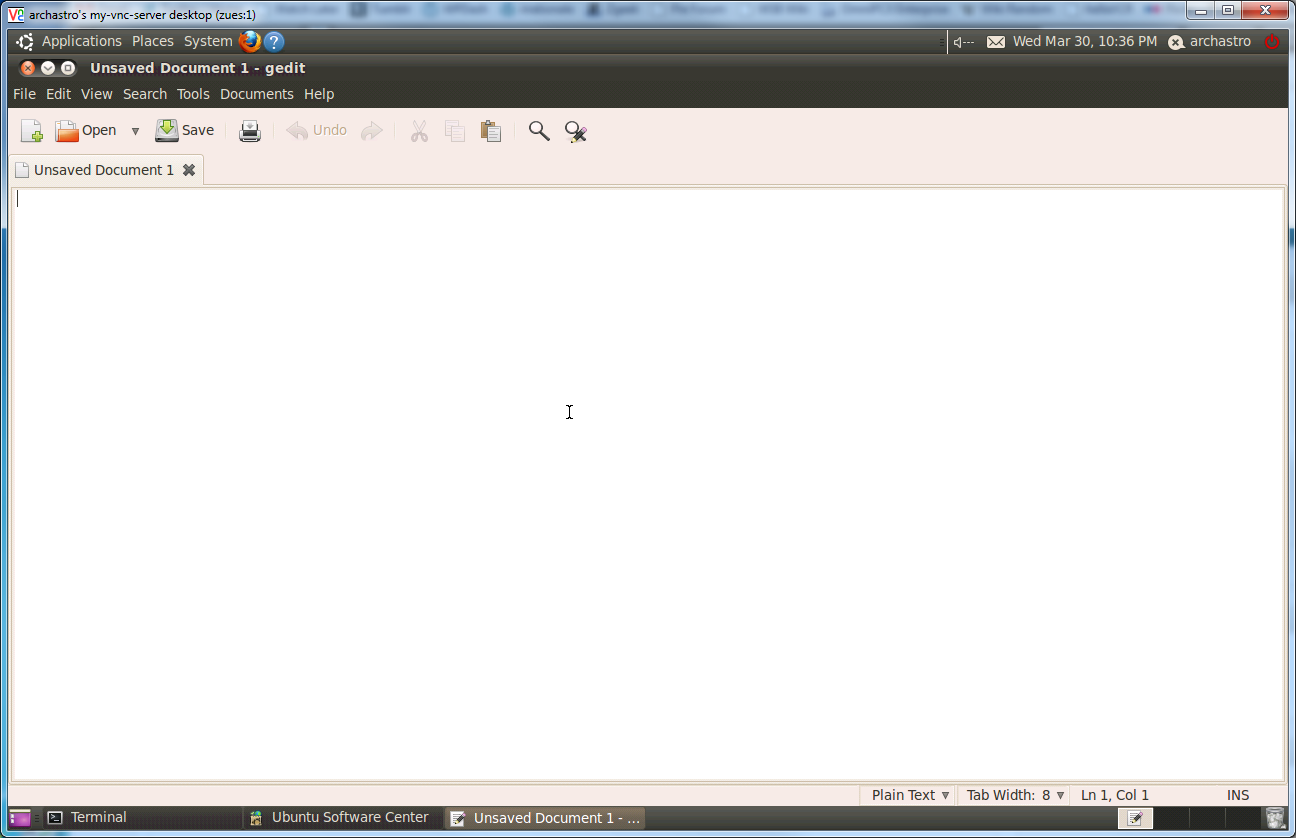This screenshot has width=1296, height=838.
Task: Click the Open button in toolbar
Action: tap(86, 130)
